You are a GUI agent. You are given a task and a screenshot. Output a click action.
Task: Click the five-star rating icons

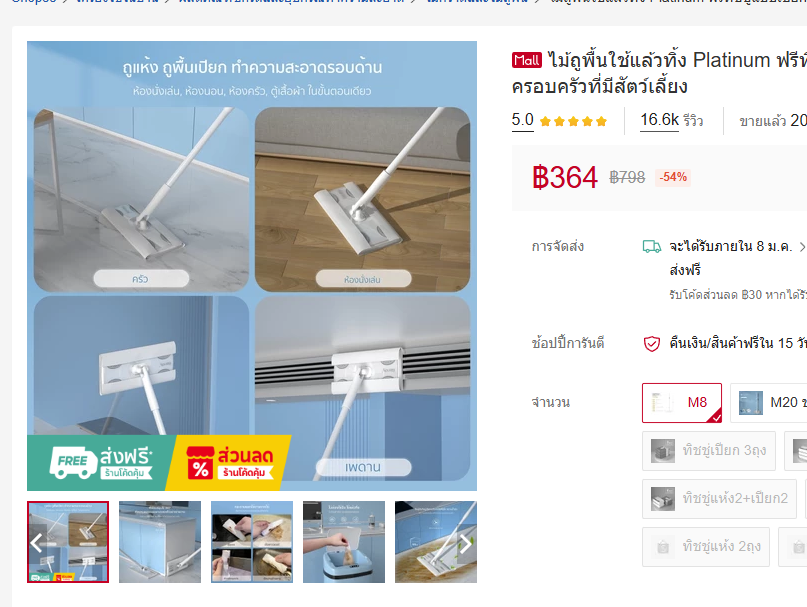[x=573, y=122]
